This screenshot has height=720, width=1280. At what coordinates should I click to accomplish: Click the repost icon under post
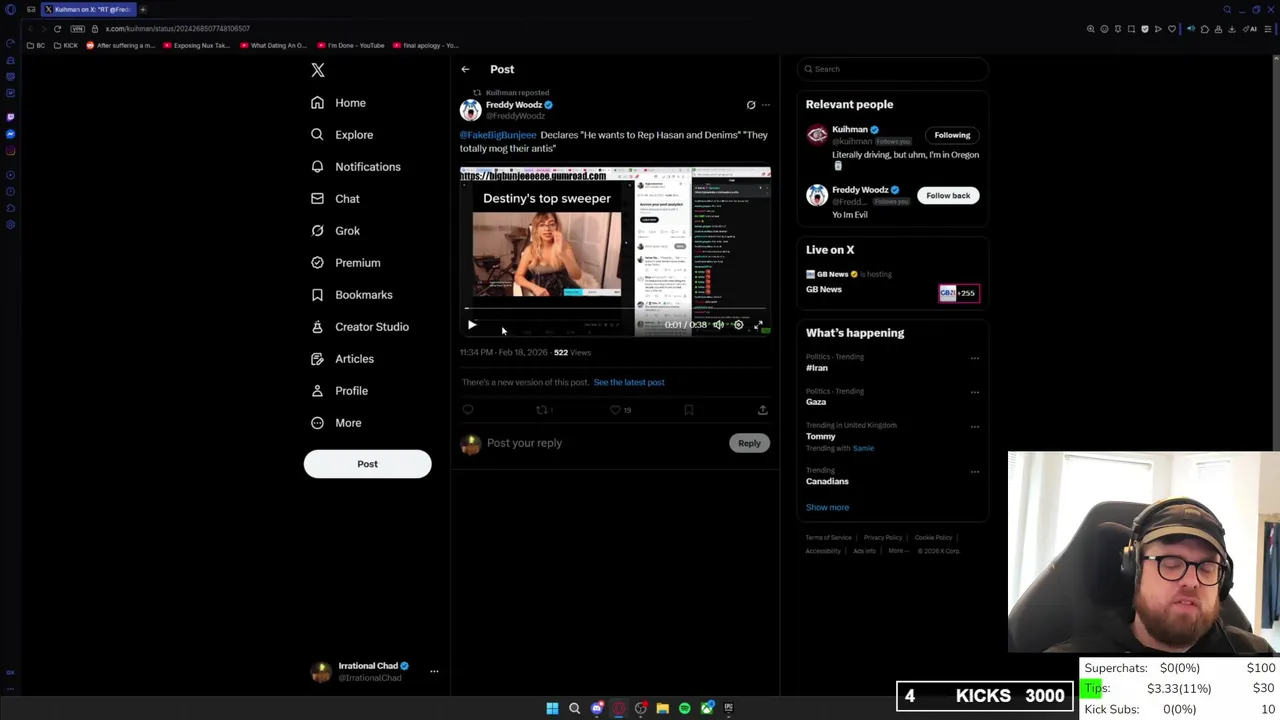544,410
